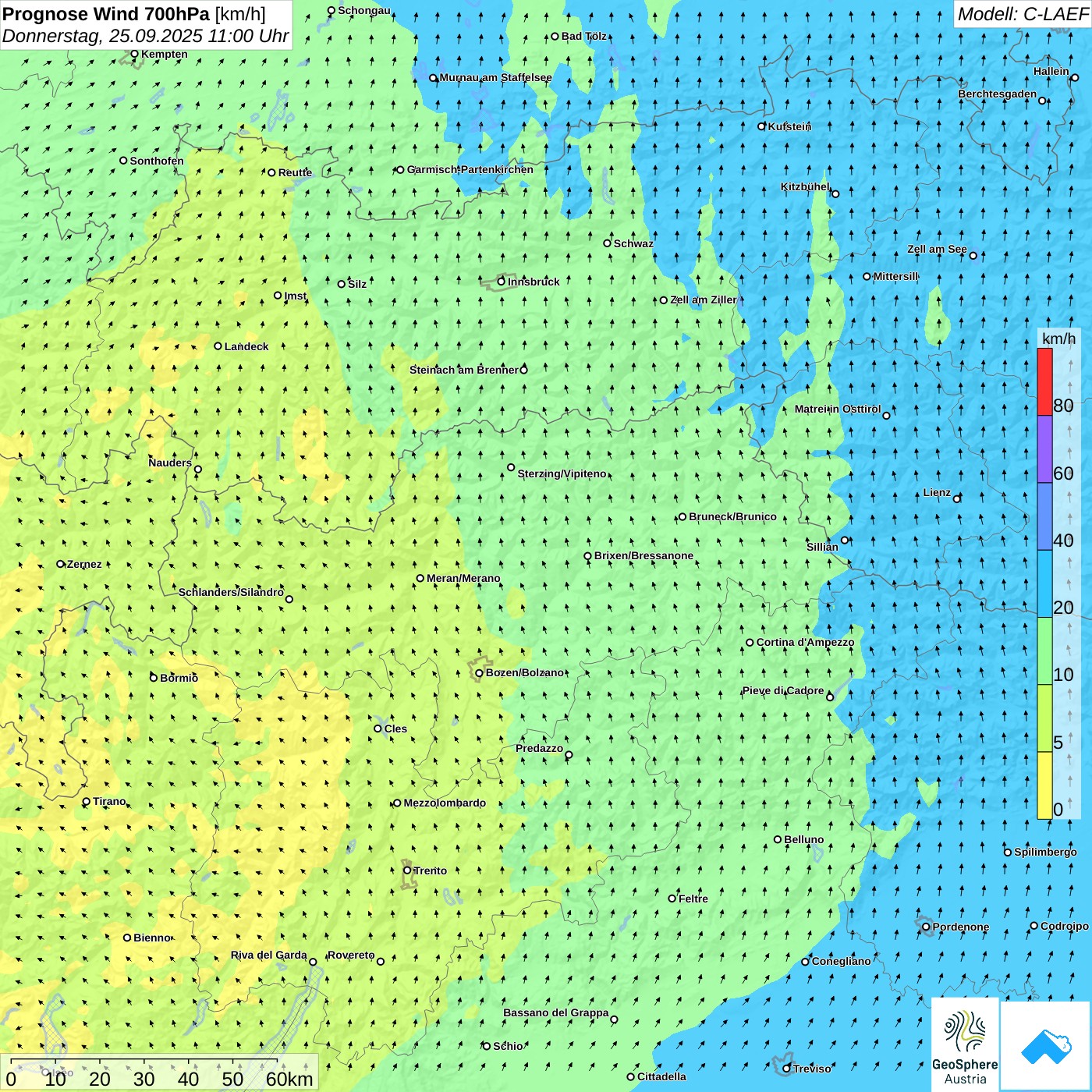Image resolution: width=1092 pixels, height=1092 pixels.
Task: Click the Schwaz location marker
Action: (607, 243)
